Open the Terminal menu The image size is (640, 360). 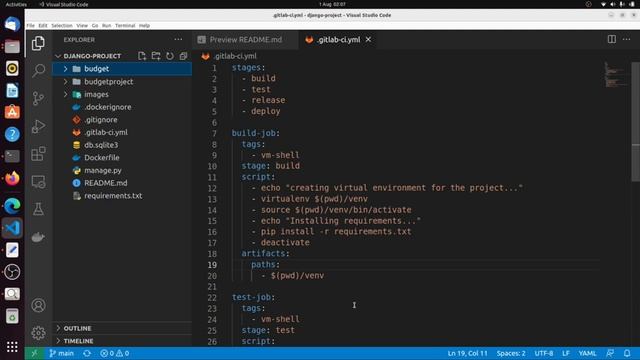125,25
